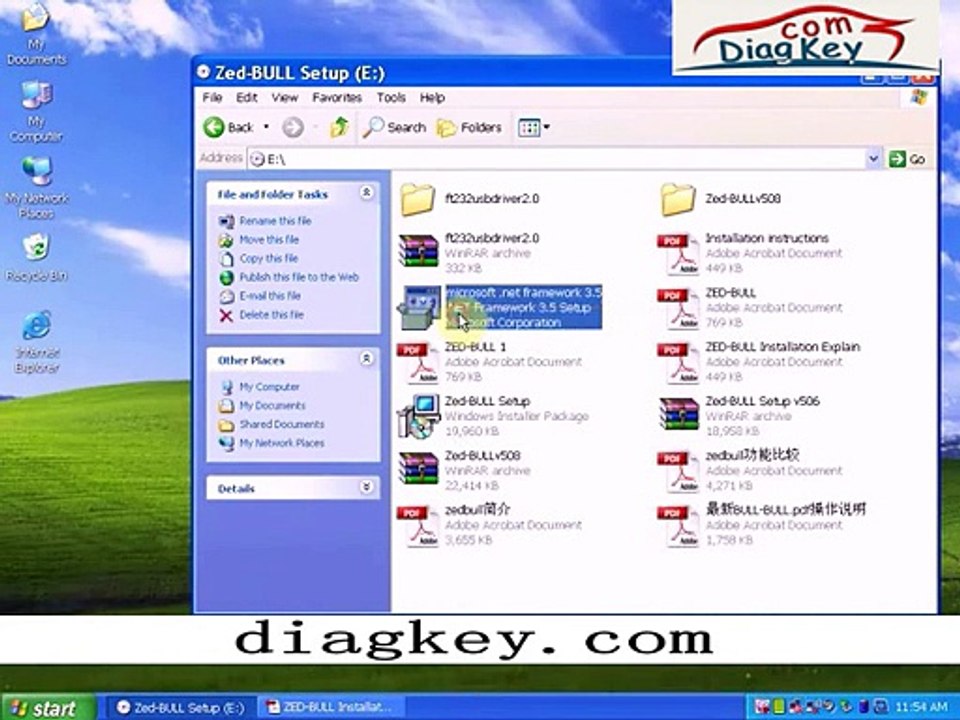Click the Zed-BULL Setup (E:) title bar icon
The image size is (960, 720).
[203, 72]
